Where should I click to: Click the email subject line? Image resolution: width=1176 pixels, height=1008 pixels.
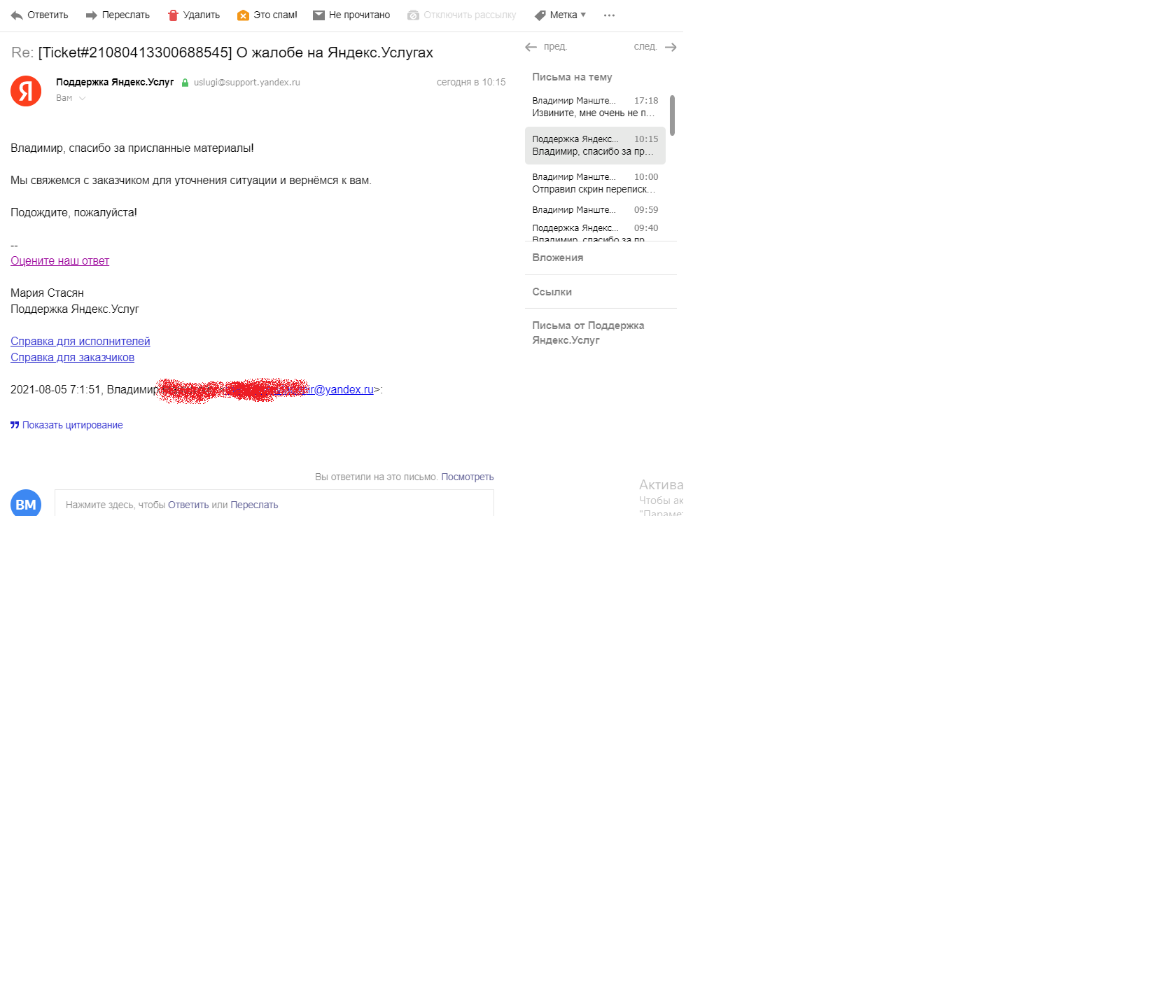222,52
